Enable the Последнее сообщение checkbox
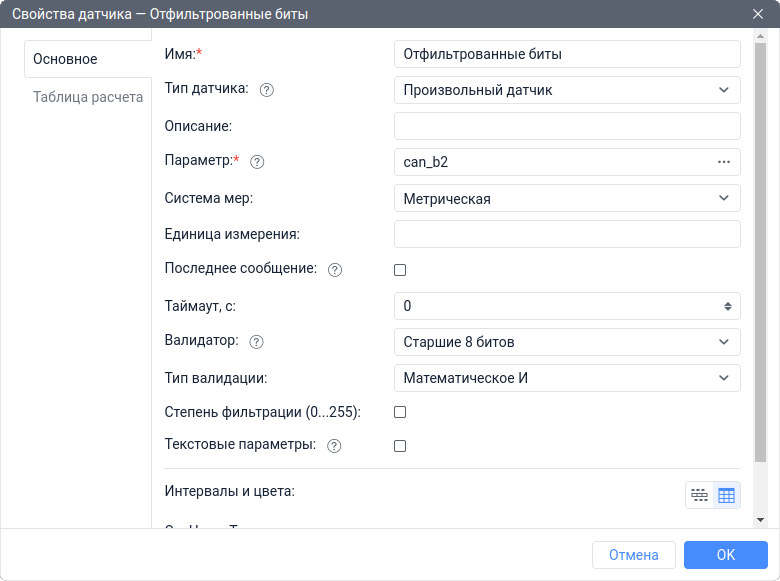Image resolution: width=780 pixels, height=581 pixels. (x=400, y=270)
